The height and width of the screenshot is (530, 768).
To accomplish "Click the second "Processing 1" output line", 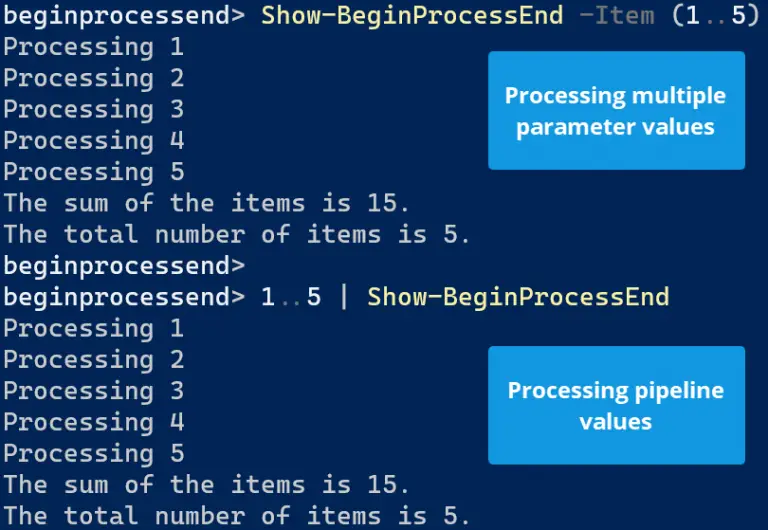I will coord(94,329).
